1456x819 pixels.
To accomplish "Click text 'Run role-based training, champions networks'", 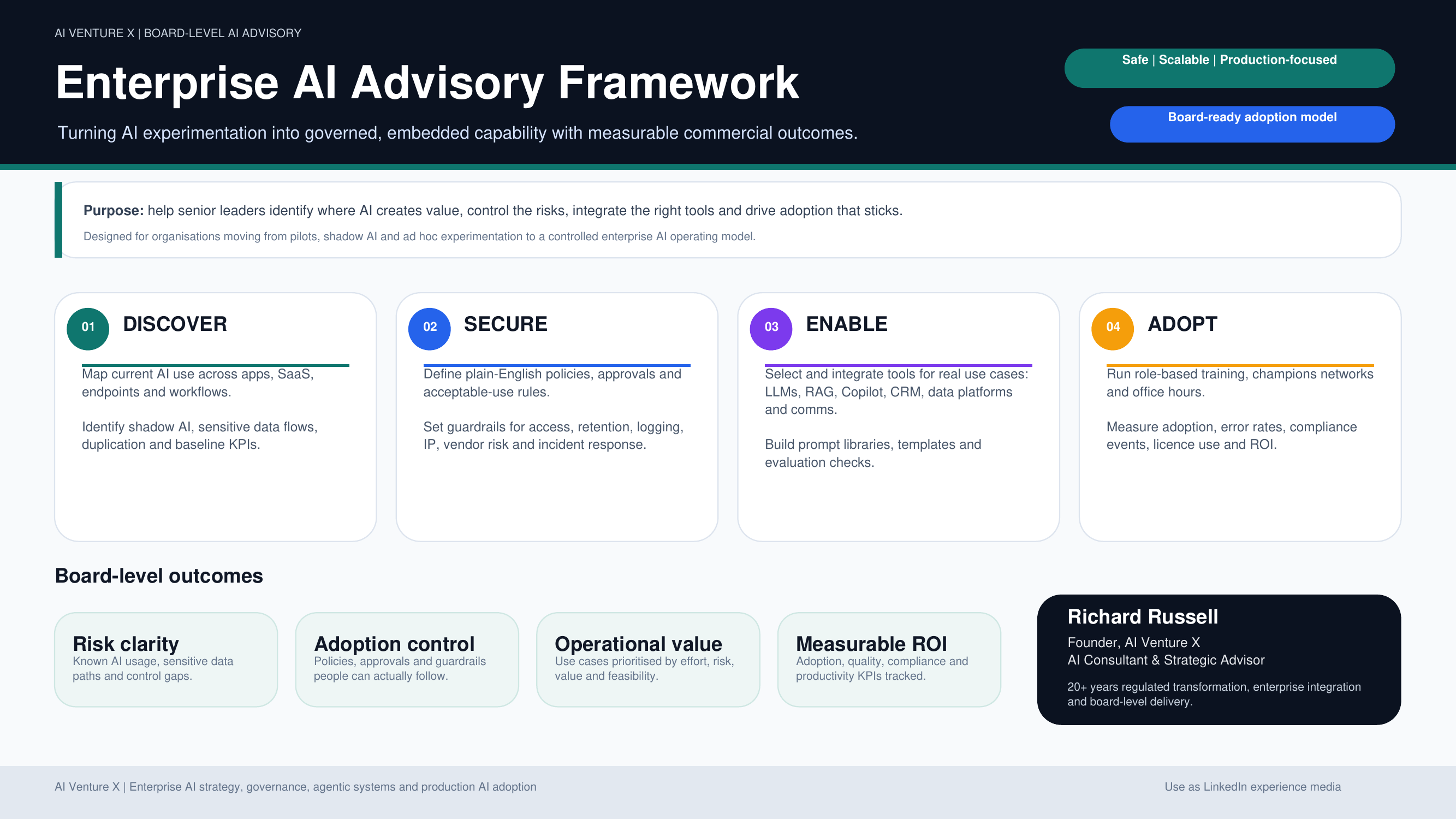I will (x=1239, y=383).
